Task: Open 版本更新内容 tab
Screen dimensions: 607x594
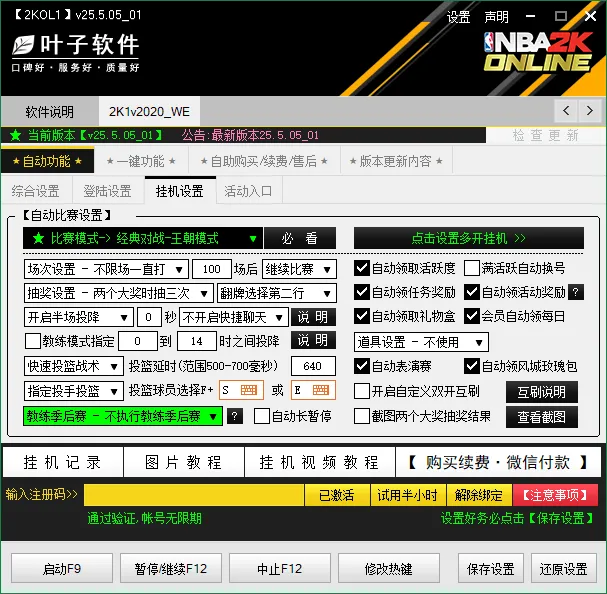Action: [x=396, y=161]
